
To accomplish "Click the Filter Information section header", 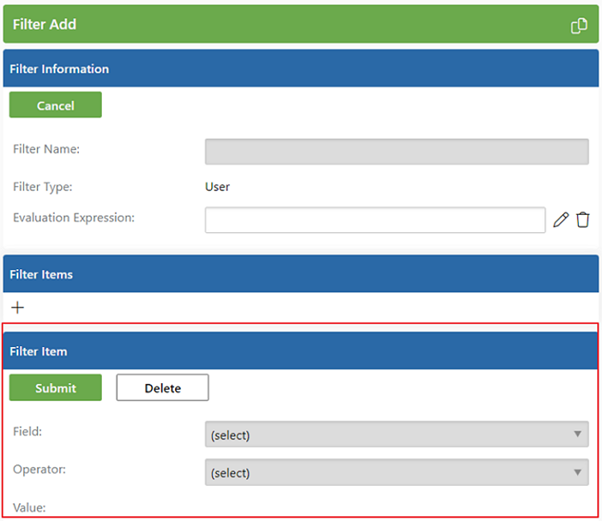I will coord(301,68).
